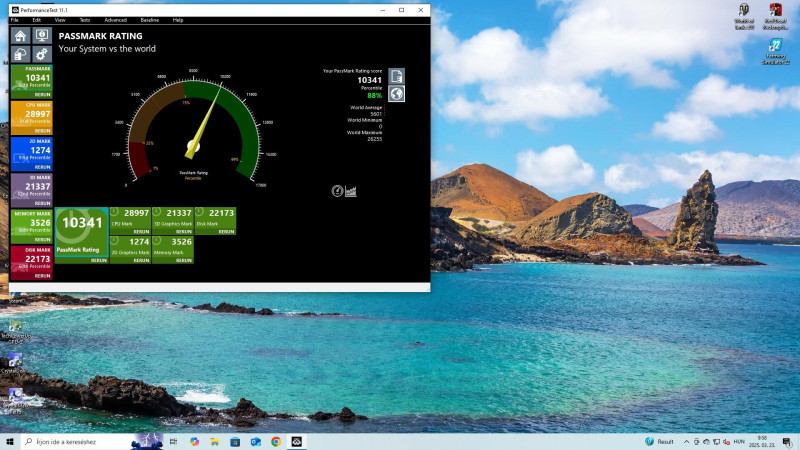This screenshot has height=450, width=800.
Task: Click RERUN on the sidebar 3D Mark tile
Action: pyautogui.click(x=42, y=204)
